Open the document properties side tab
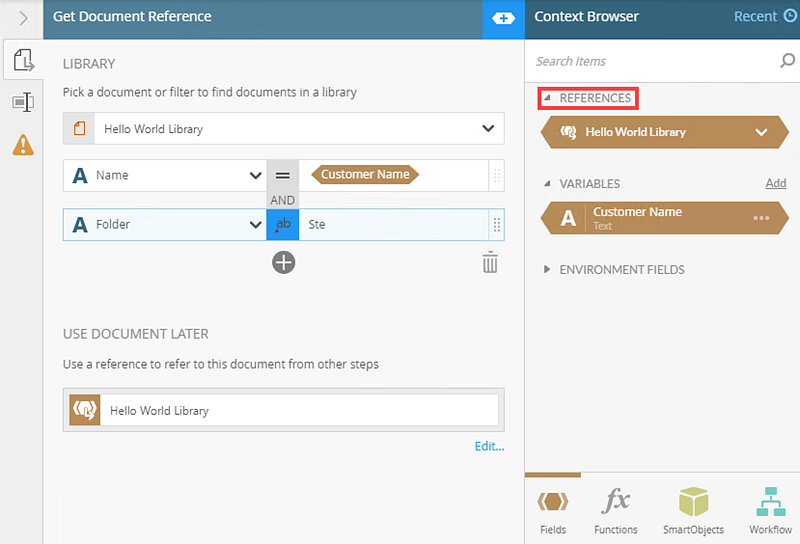The height and width of the screenshot is (544, 800). (x=22, y=61)
